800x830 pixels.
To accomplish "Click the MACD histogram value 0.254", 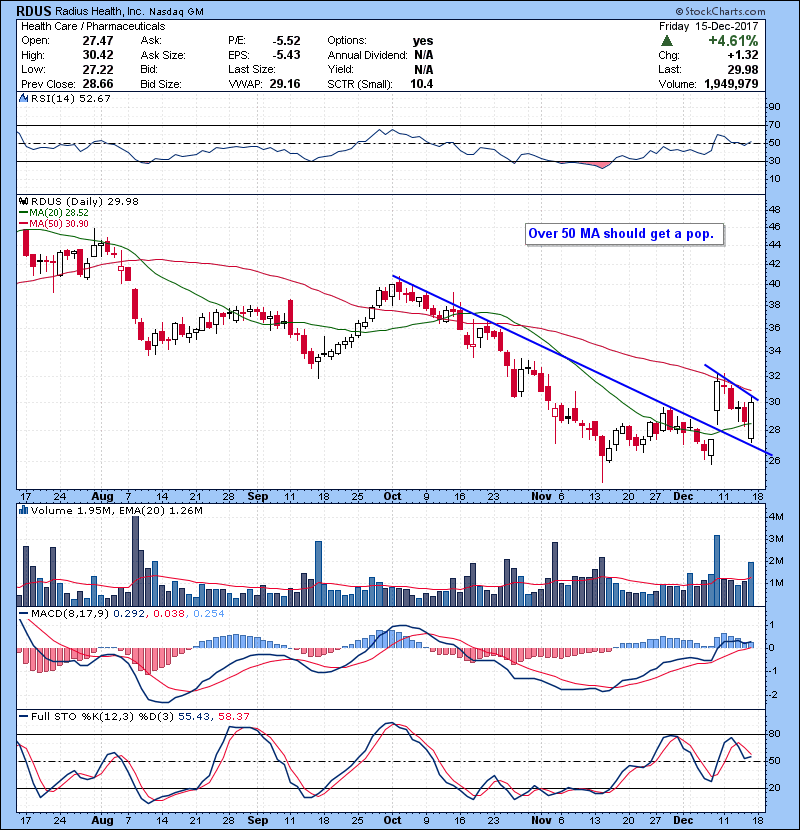I will click(x=209, y=614).
